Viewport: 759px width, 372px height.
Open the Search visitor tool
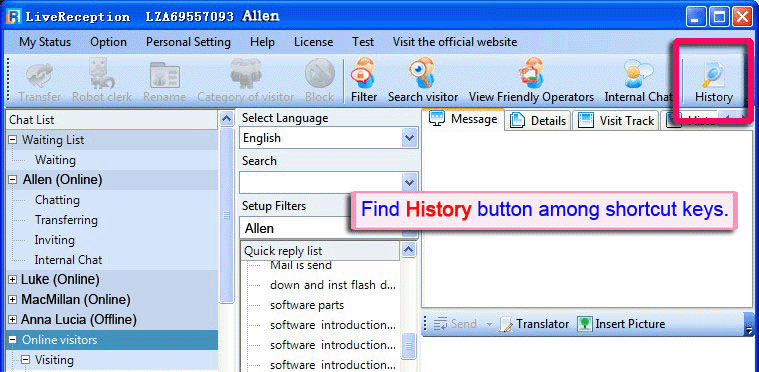coord(423,81)
